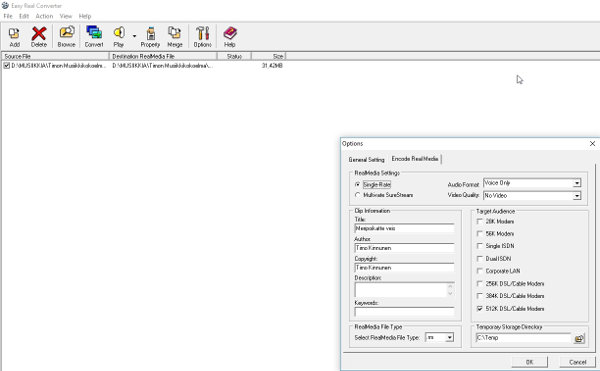The height and width of the screenshot is (371, 600).
Task: Select the destination file path cell
Action: tap(162, 66)
